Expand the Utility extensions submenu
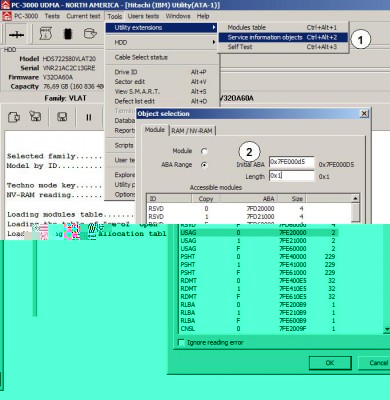 tap(161, 28)
